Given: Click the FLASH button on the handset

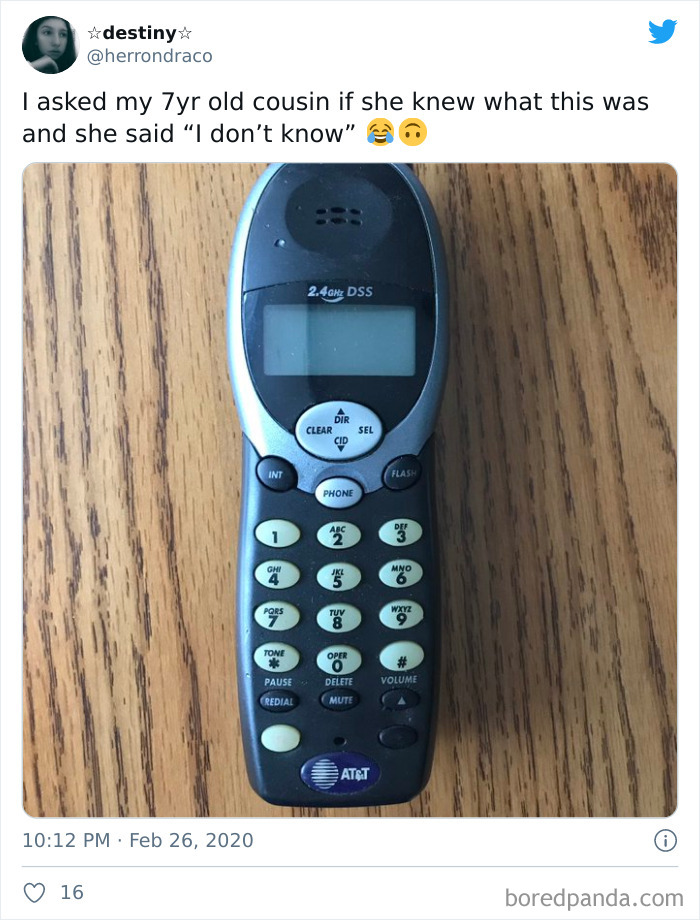Looking at the screenshot, I should click(403, 473).
